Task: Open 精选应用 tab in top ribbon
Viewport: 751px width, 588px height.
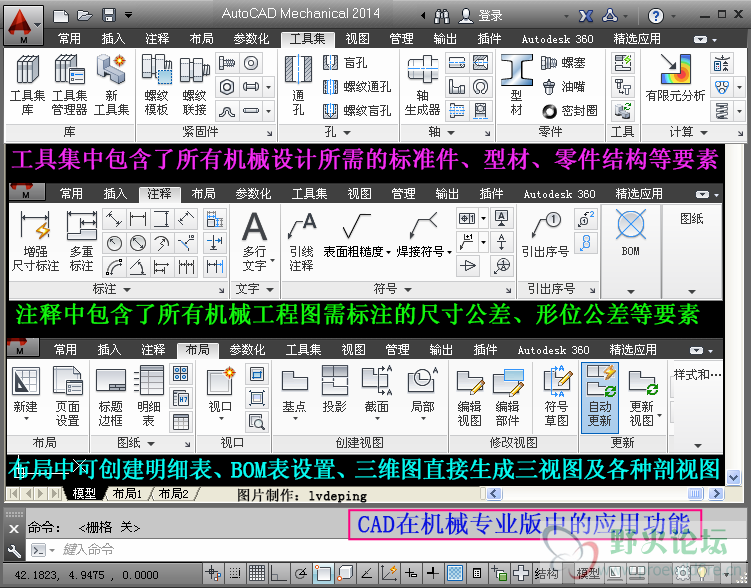Action: click(x=637, y=39)
